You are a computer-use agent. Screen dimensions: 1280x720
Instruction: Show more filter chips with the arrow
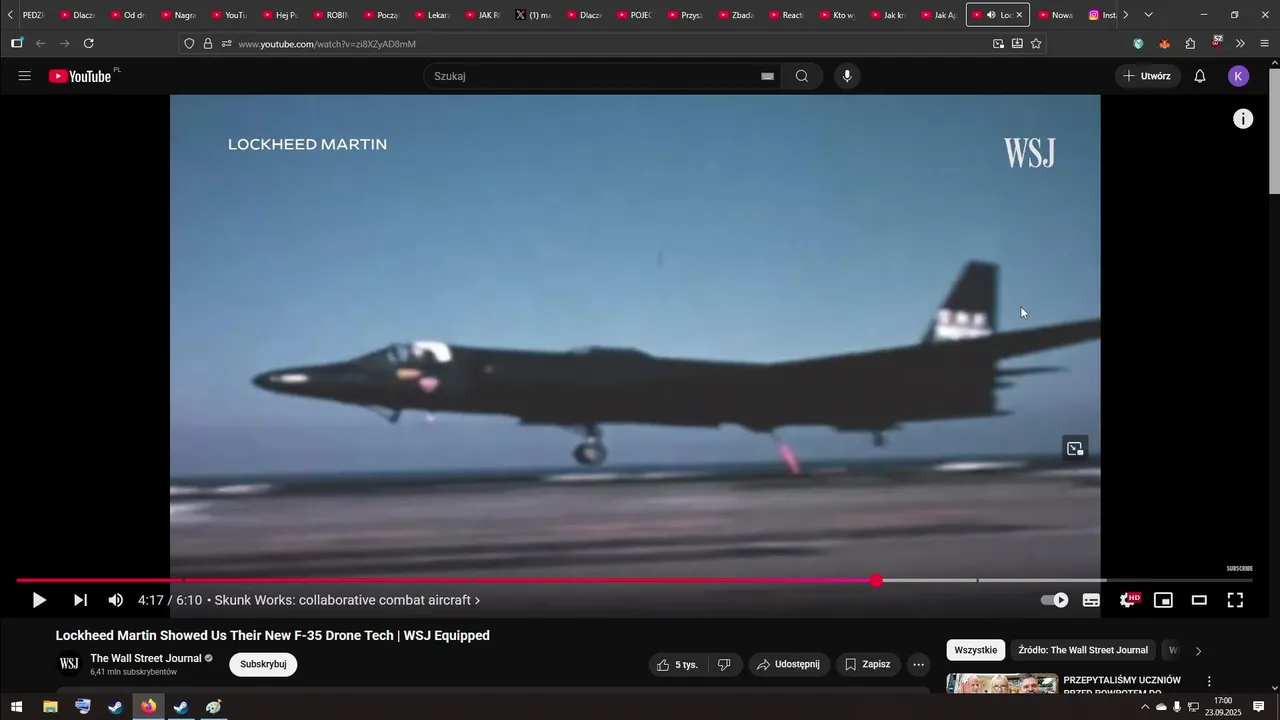[x=1198, y=651]
